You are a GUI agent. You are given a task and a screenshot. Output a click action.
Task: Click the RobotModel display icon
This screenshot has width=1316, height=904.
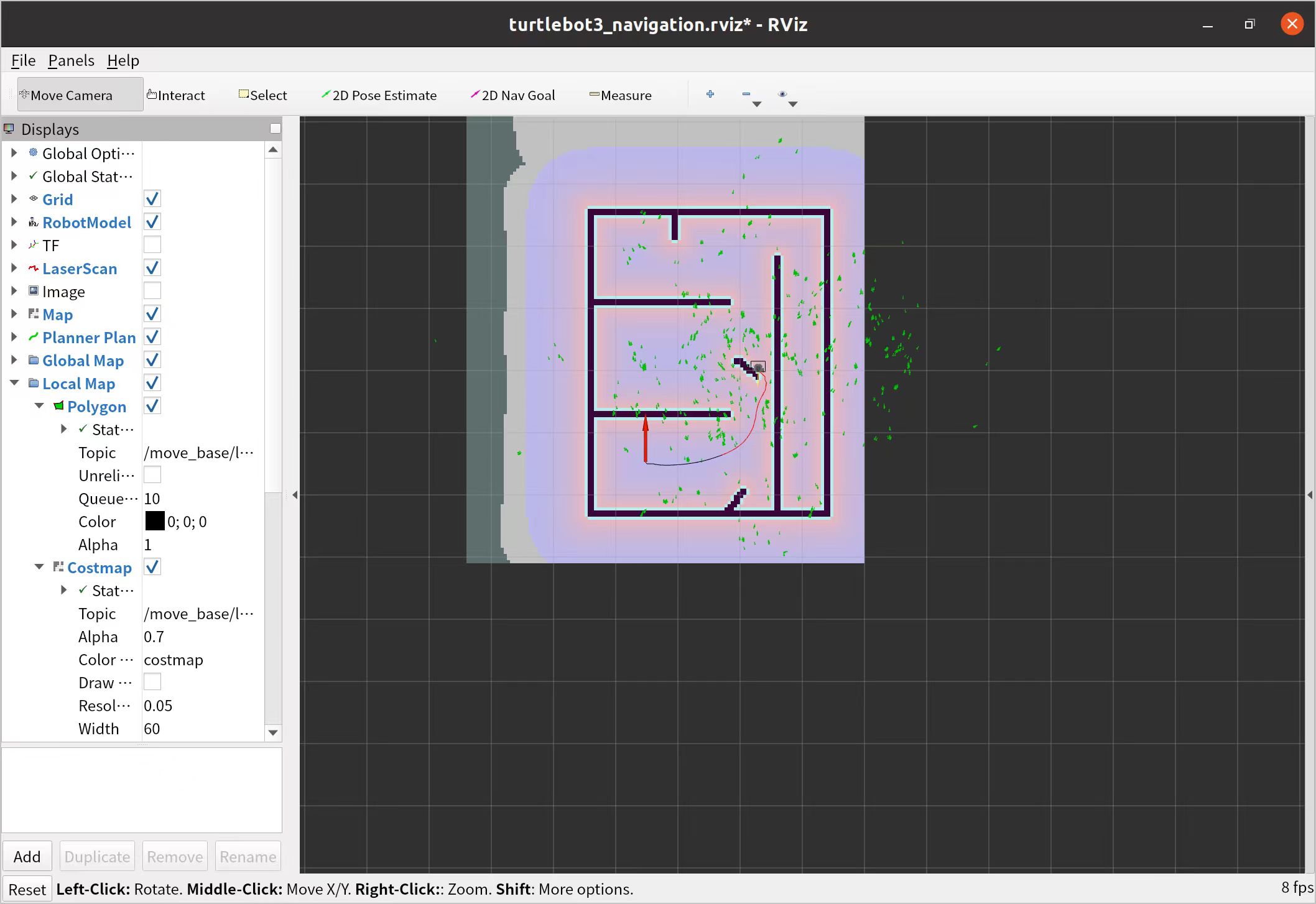pos(34,223)
